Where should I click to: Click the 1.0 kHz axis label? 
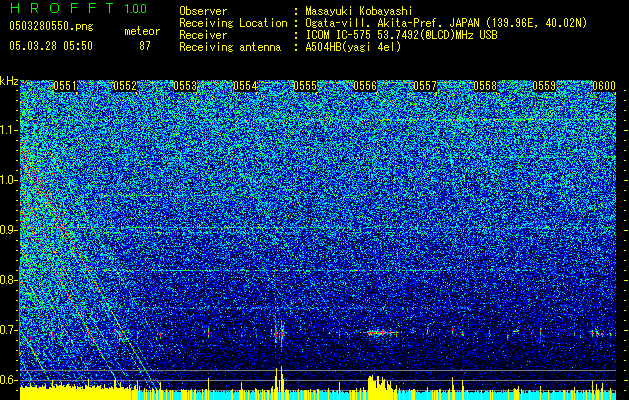[9, 180]
